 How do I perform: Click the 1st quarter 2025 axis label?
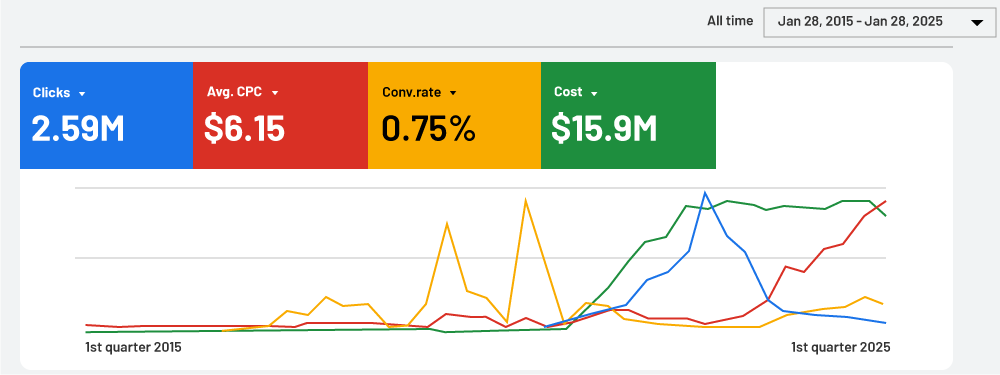pyautogui.click(x=841, y=348)
